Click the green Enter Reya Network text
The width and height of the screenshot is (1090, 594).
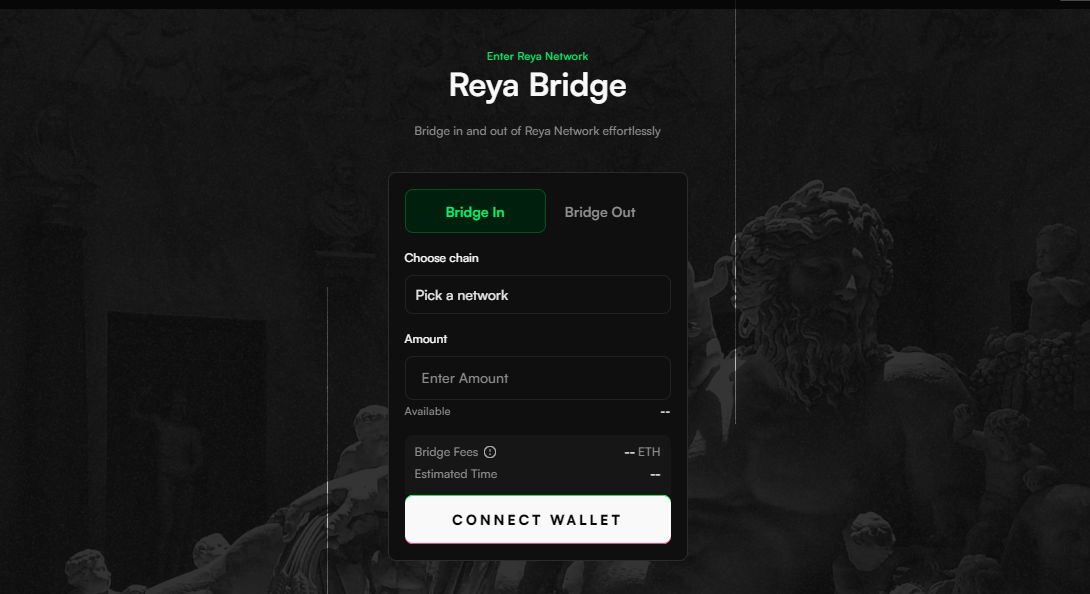(537, 56)
